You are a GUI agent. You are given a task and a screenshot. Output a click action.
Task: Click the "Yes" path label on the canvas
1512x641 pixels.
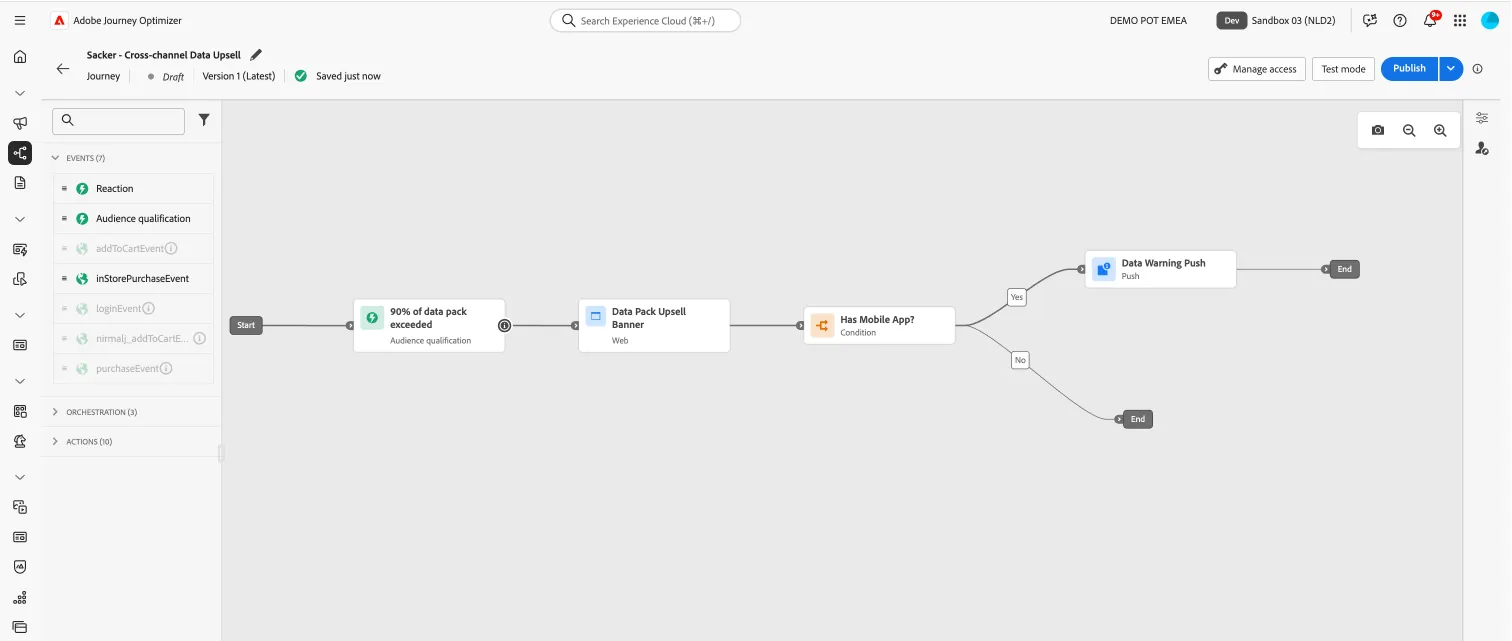point(1017,297)
